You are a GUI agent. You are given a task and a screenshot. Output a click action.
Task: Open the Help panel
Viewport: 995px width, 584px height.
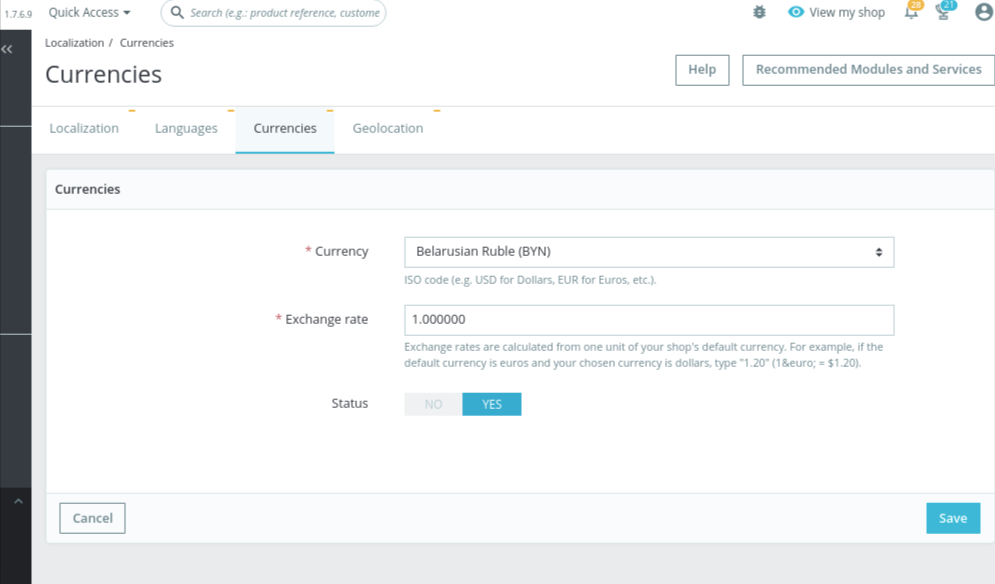(702, 70)
